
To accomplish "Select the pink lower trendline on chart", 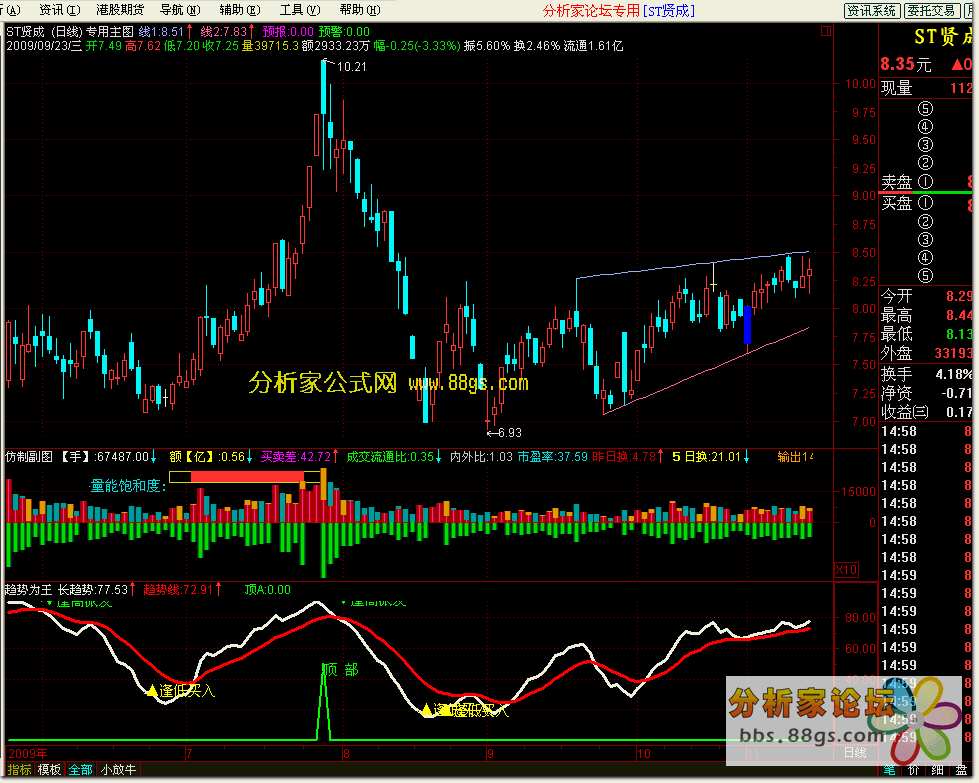I will 706,371.
